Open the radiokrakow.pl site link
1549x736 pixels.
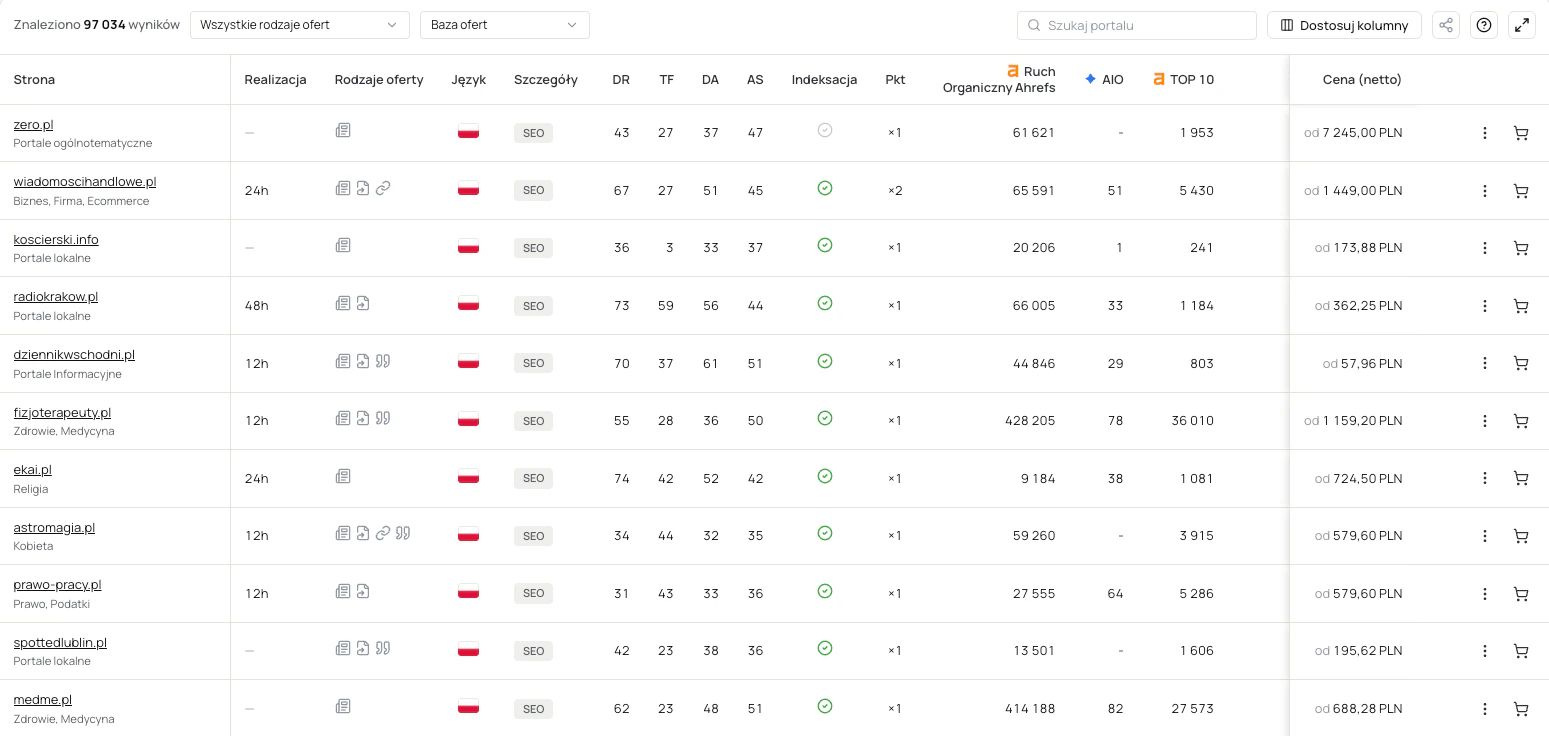(x=55, y=297)
